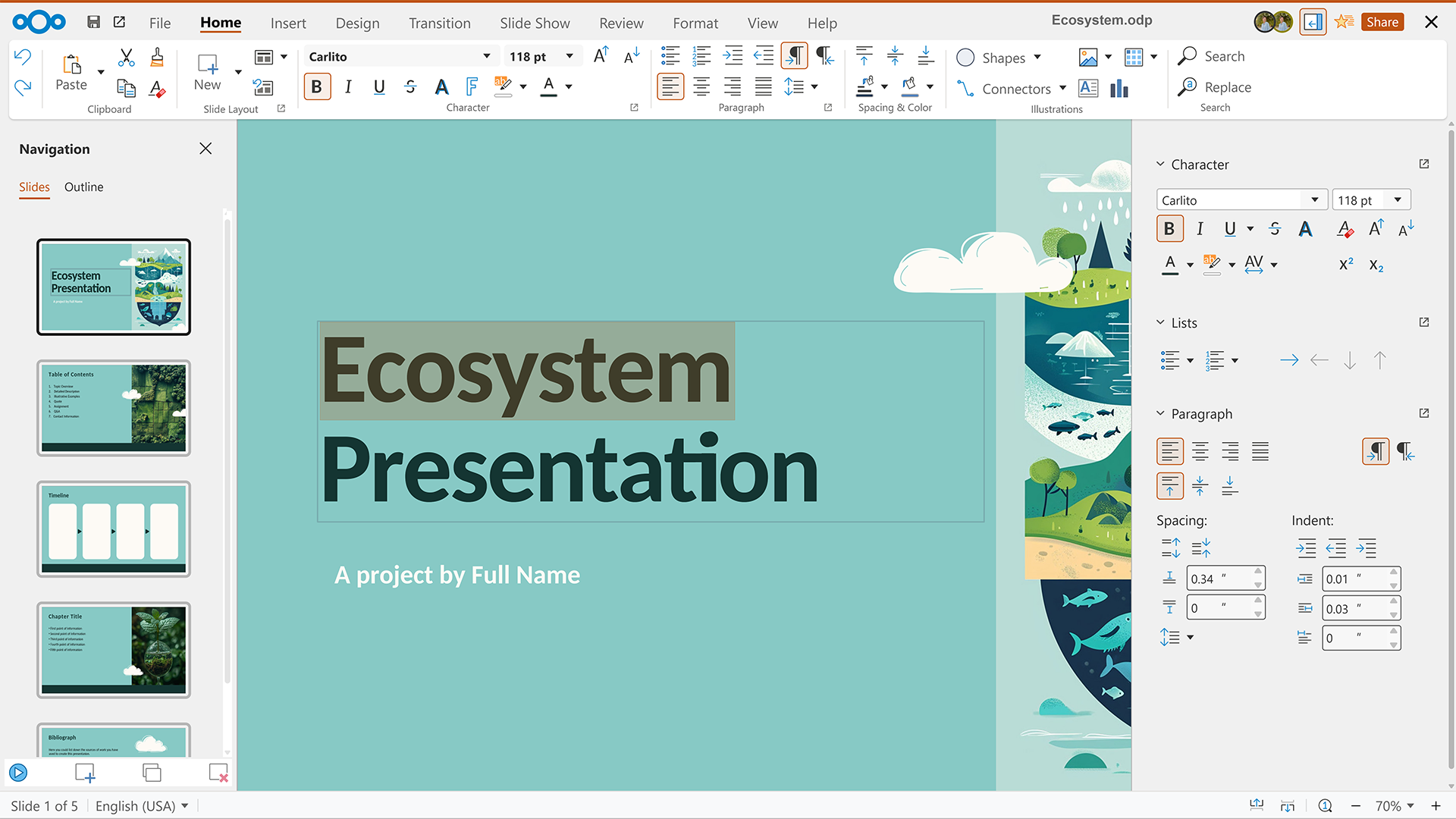1456x819 pixels.
Task: Click the Share button
Action: point(1382,21)
